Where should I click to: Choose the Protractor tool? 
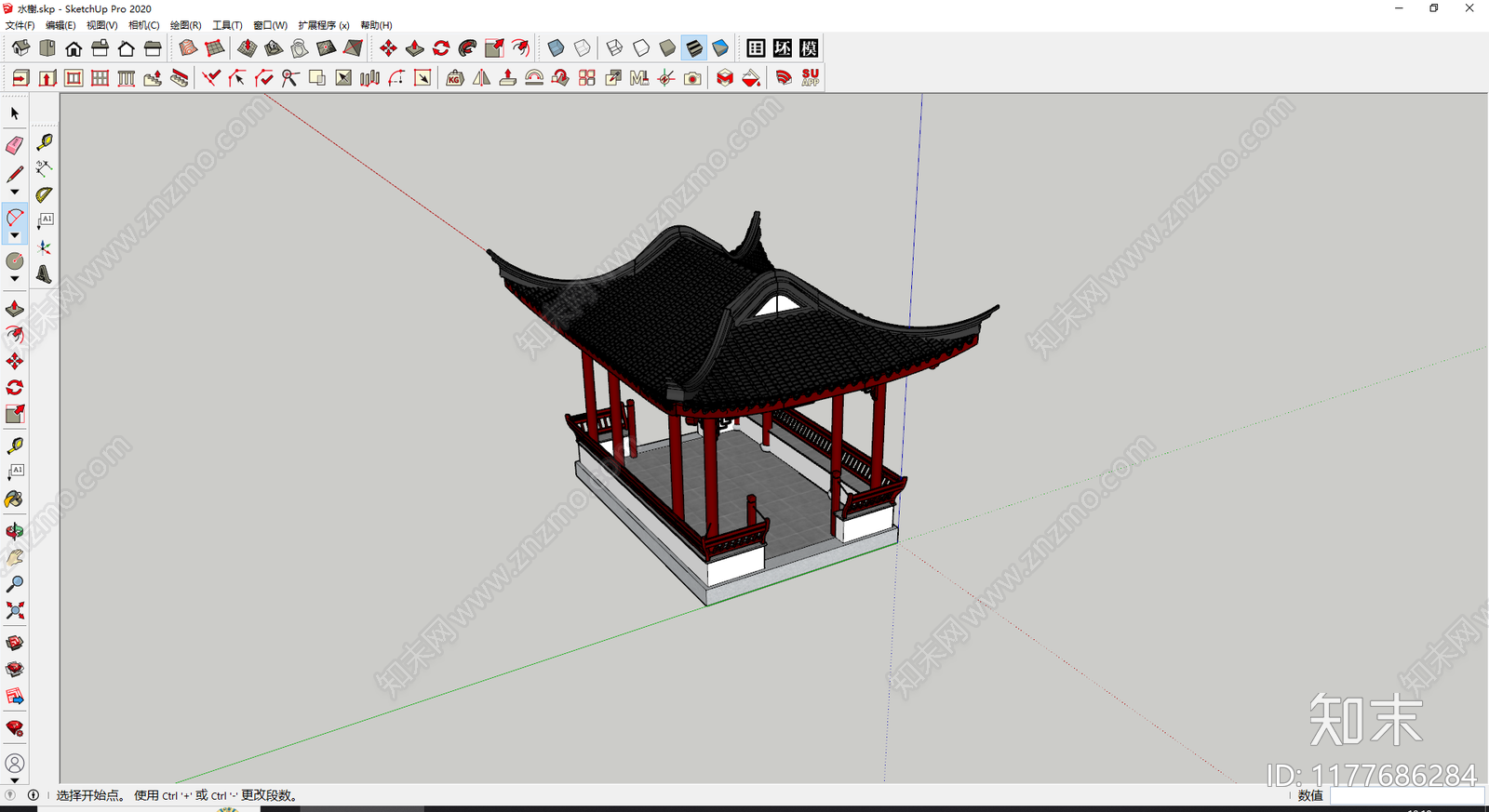44,194
